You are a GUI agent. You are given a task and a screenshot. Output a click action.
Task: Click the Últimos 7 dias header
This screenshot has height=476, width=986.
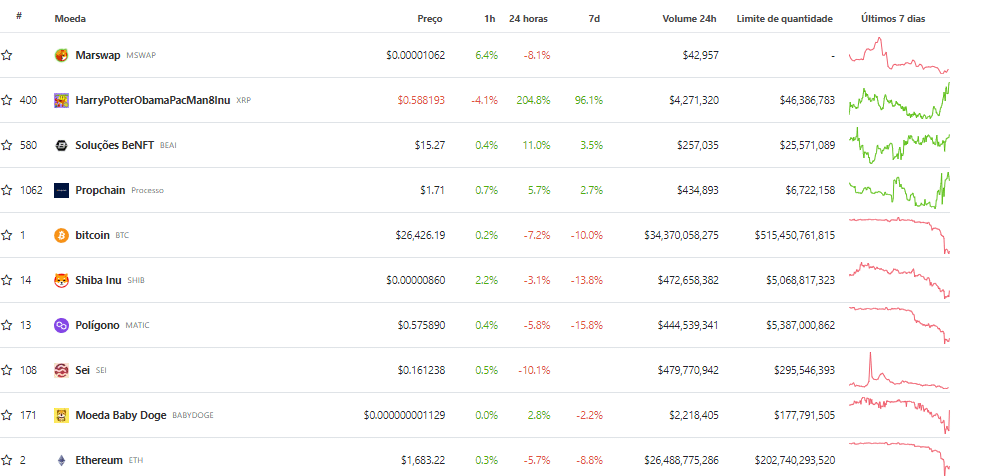tap(893, 19)
